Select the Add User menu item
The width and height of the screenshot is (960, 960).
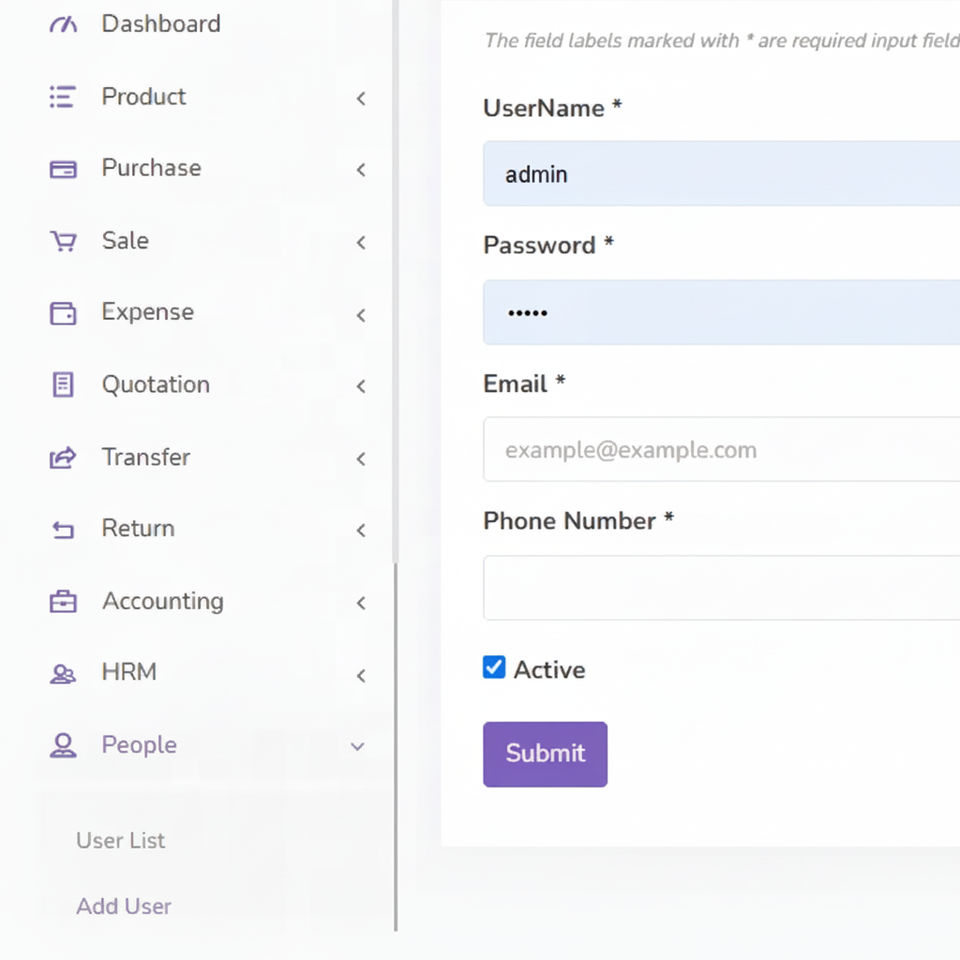tap(124, 906)
